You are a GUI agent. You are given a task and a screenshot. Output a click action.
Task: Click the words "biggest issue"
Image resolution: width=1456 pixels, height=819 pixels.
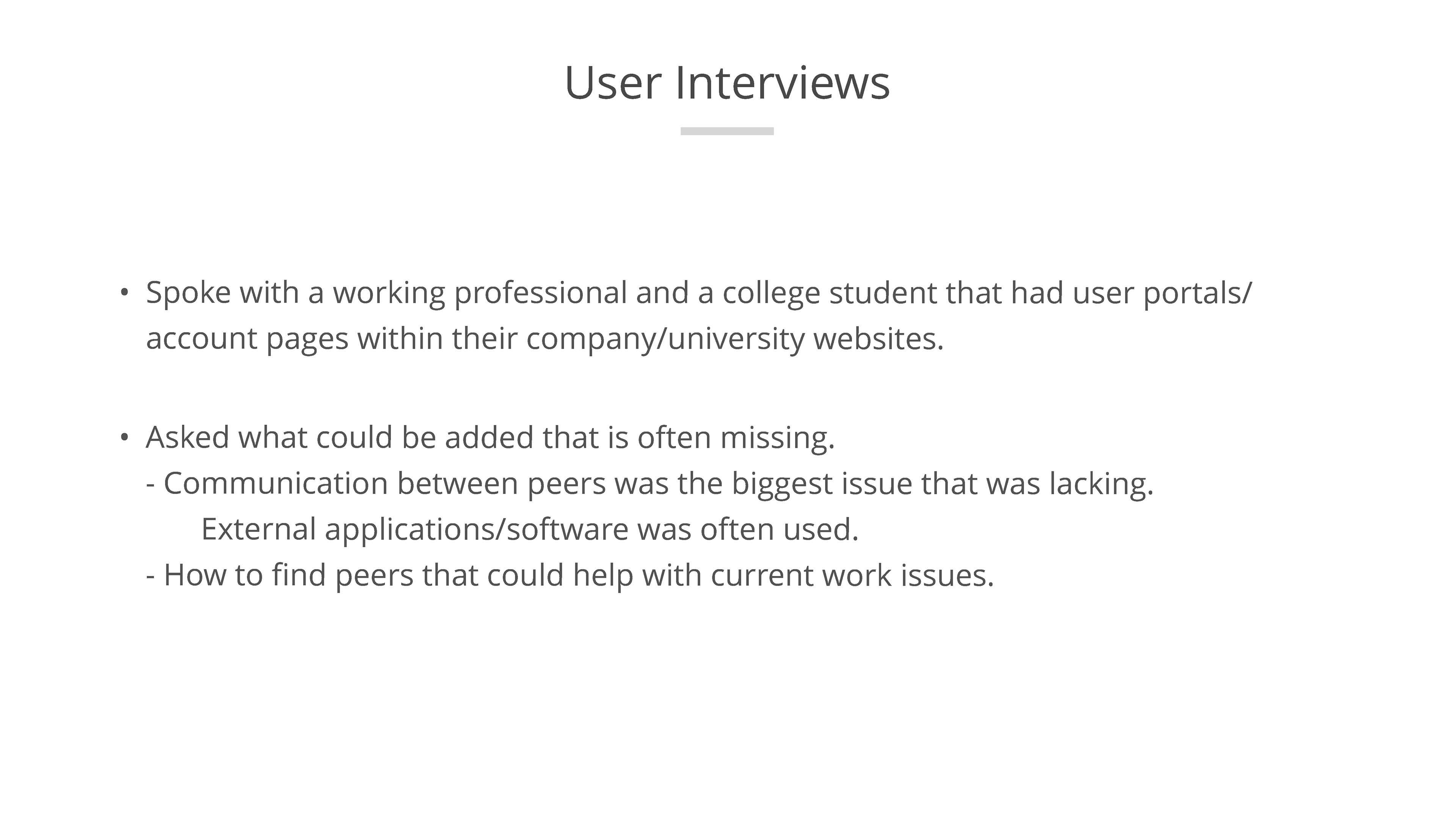[822, 483]
